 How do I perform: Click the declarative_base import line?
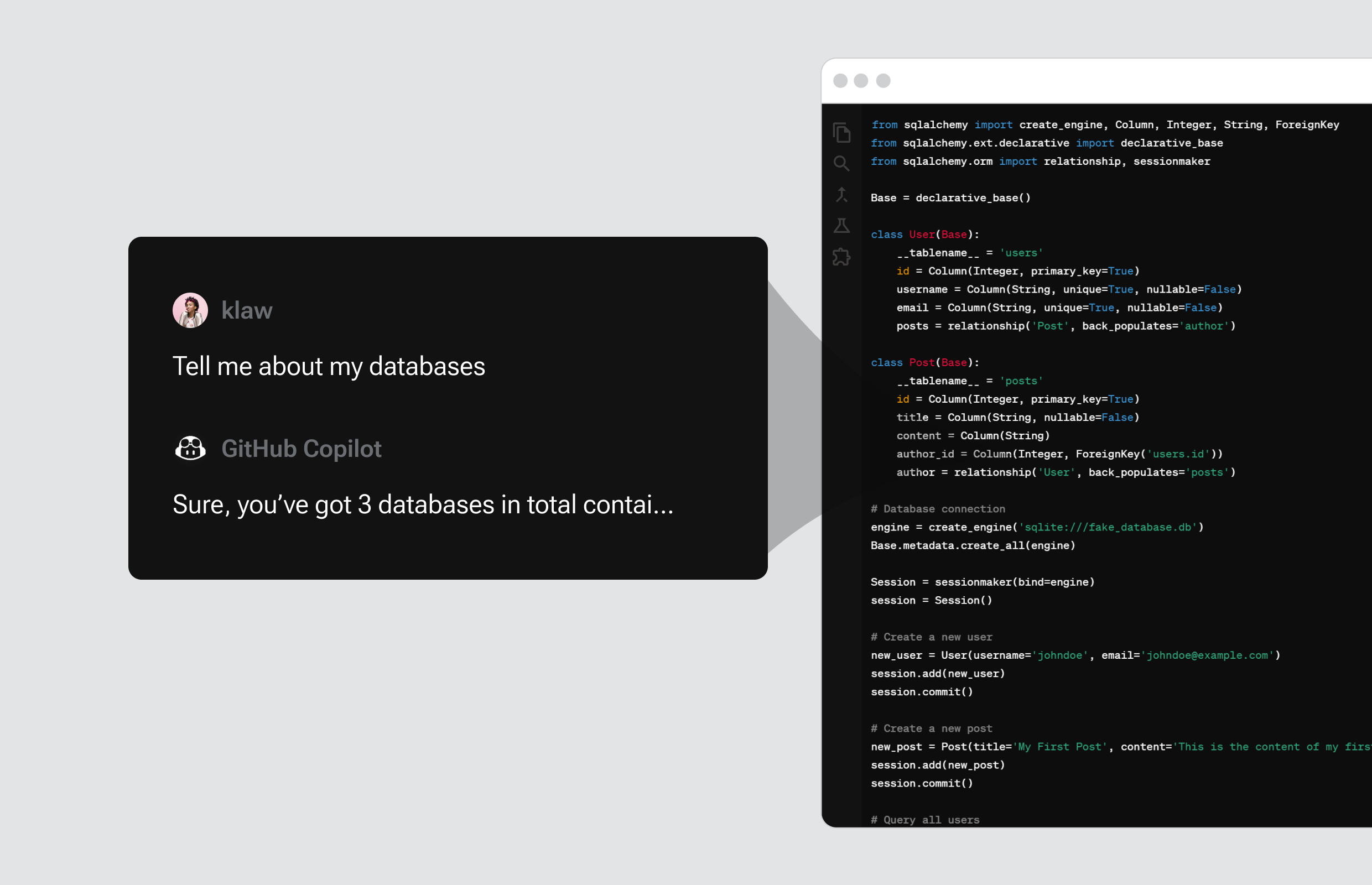click(x=1047, y=144)
